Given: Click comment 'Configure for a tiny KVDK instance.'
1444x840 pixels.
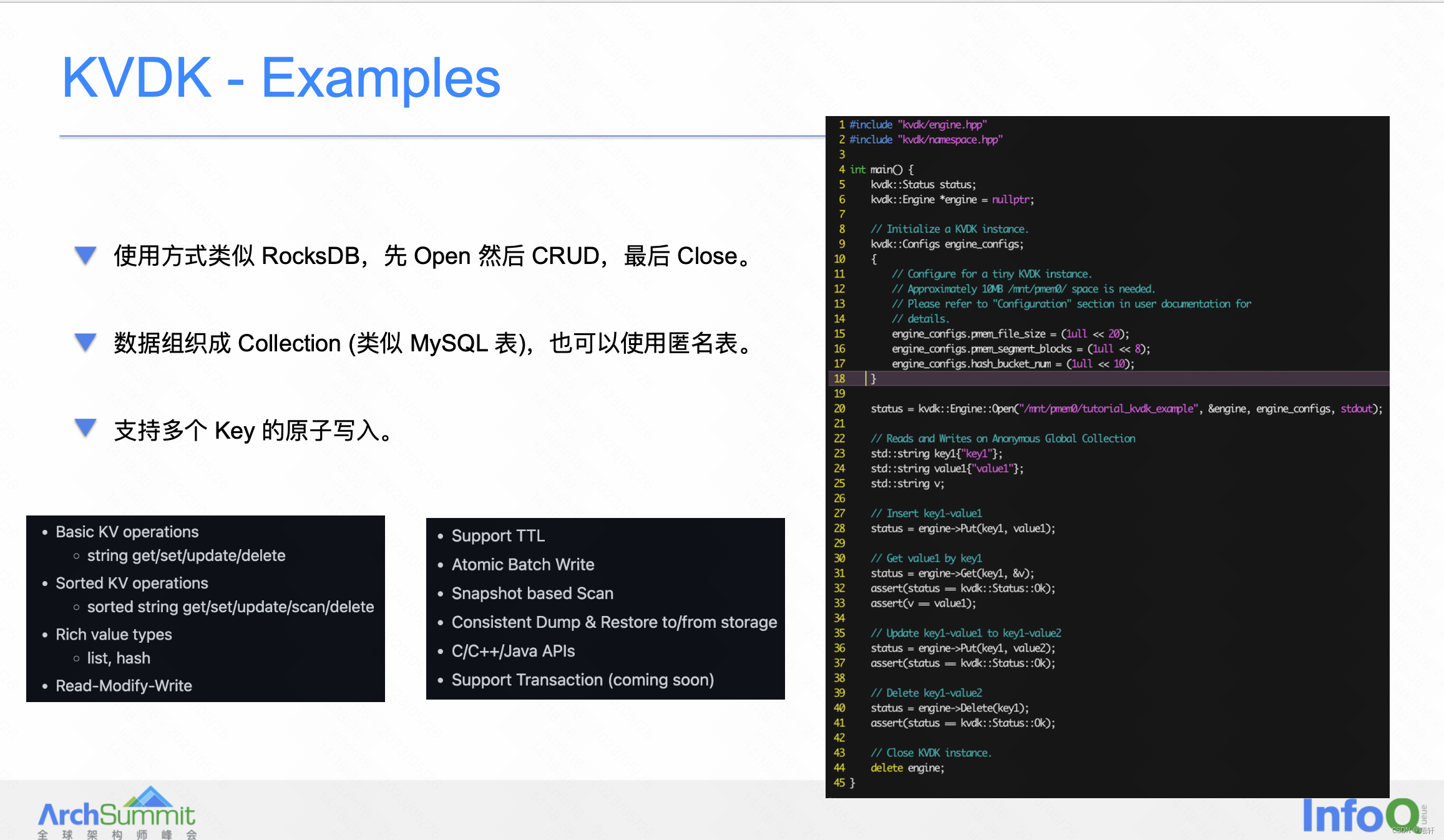Looking at the screenshot, I should click(x=991, y=274).
